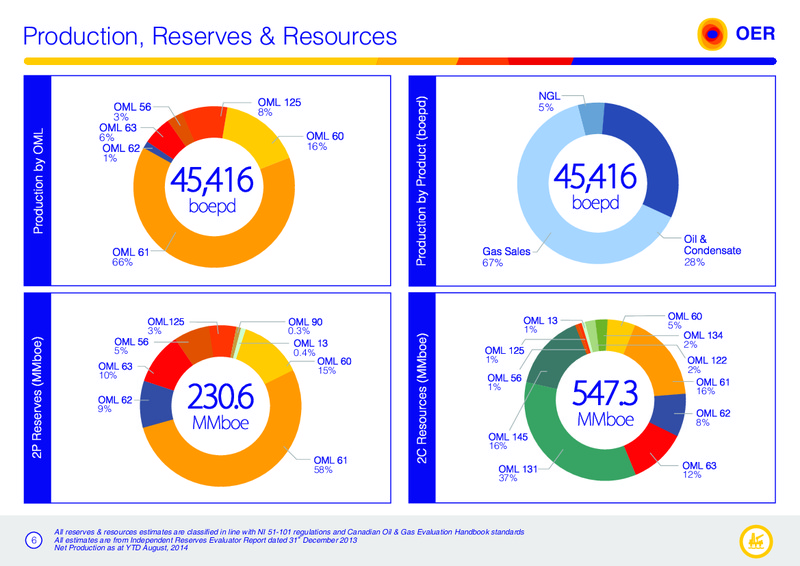Click the 'OML 63 6%' production label

[x=118, y=132]
